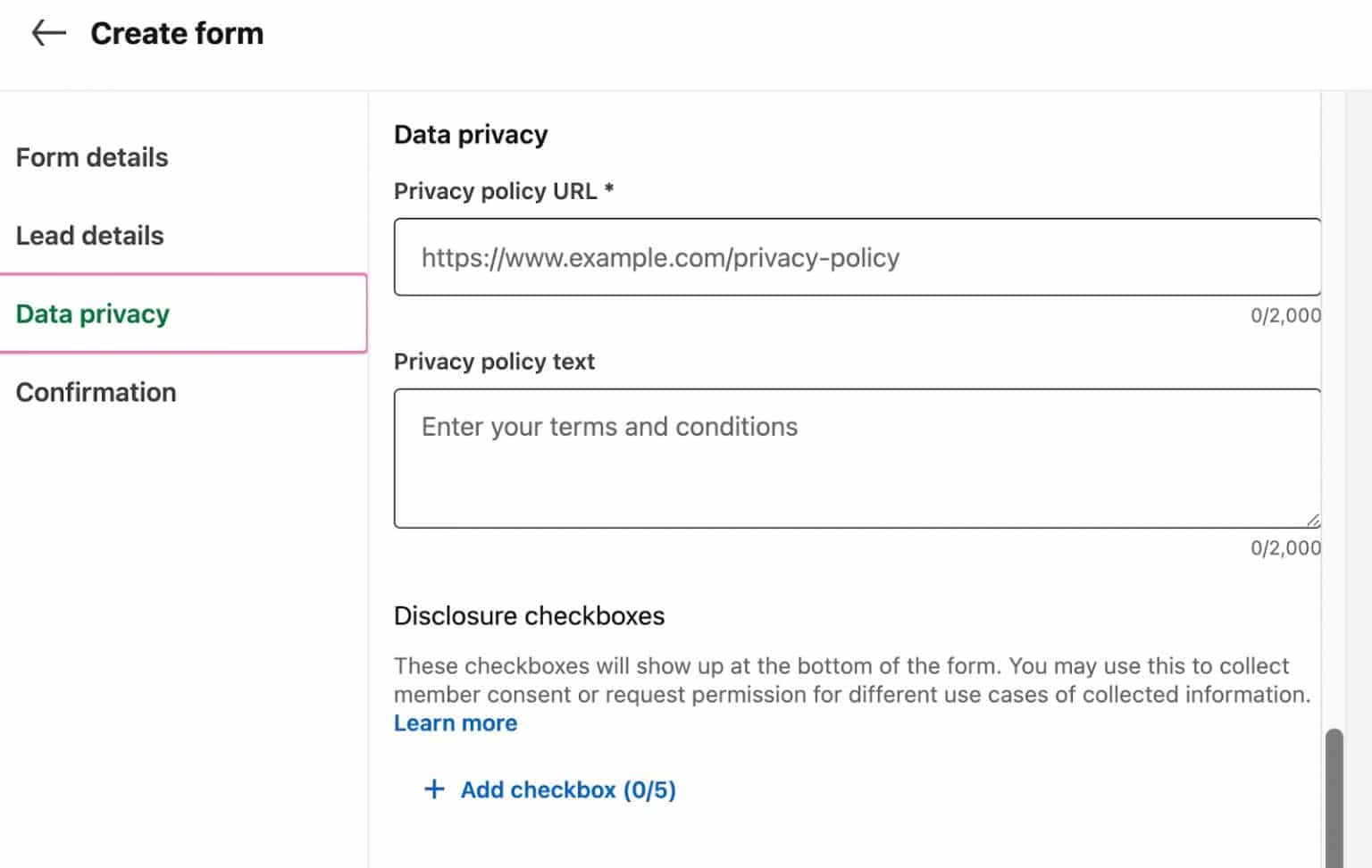
Task: Open the Learn more link about disclosures
Action: point(455,723)
